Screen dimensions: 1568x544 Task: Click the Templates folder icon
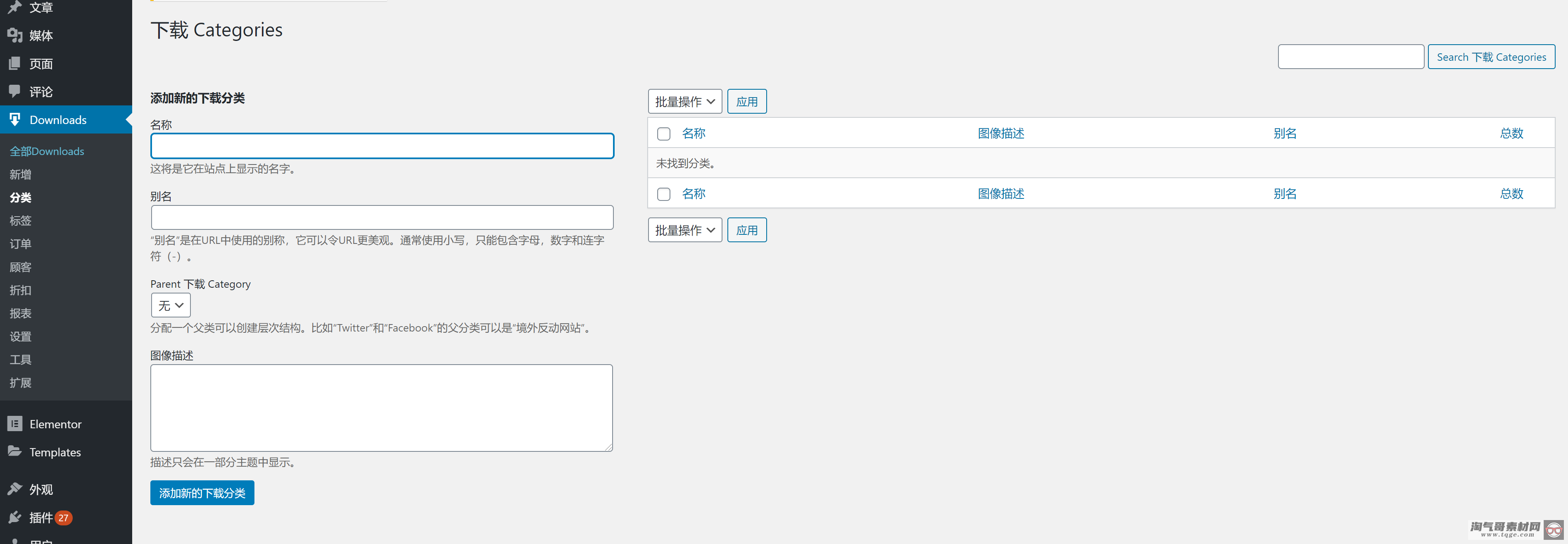14,451
